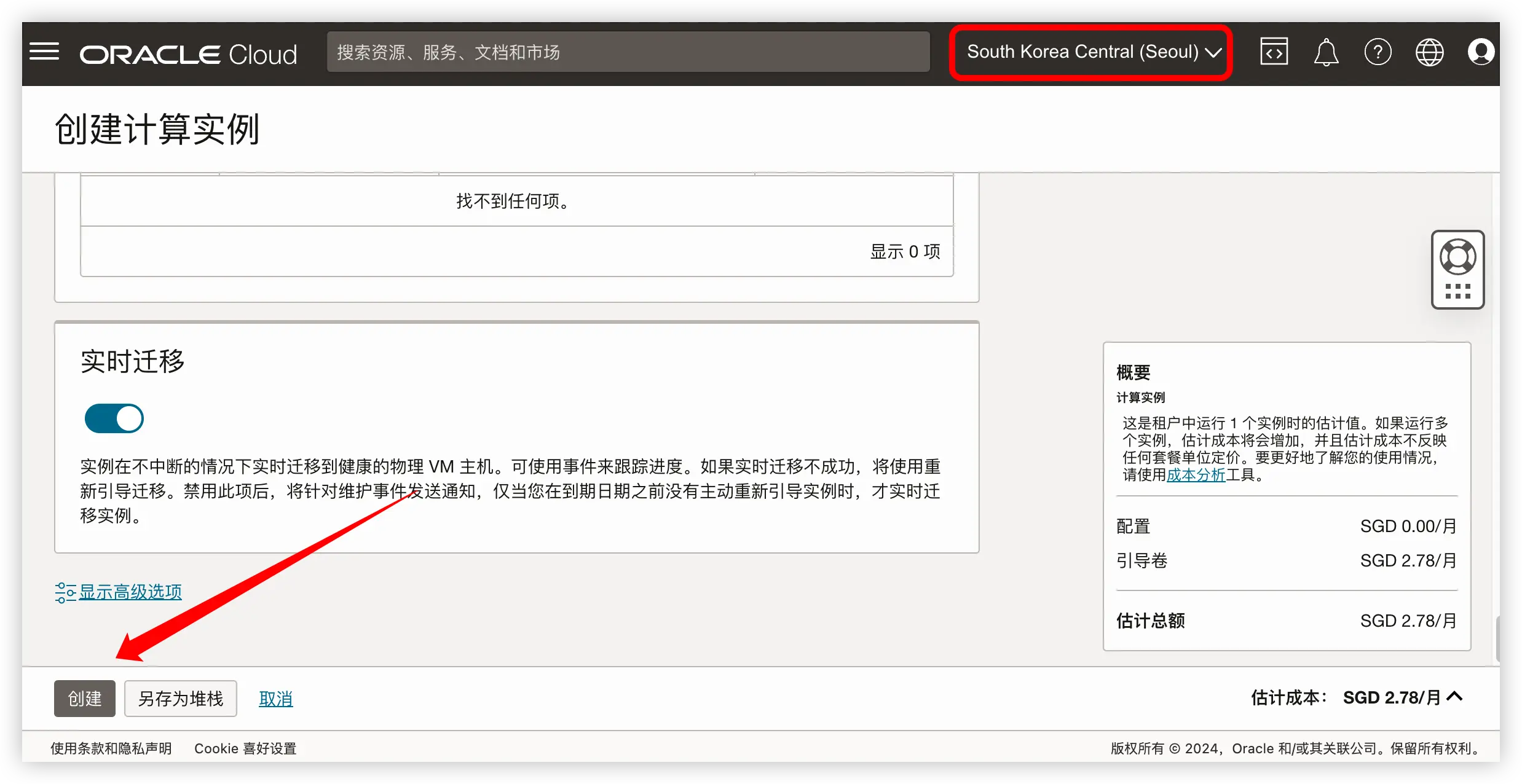The image size is (1522, 784).
Task: Click the 引导卷 label in summary
Action: pyautogui.click(x=1141, y=560)
